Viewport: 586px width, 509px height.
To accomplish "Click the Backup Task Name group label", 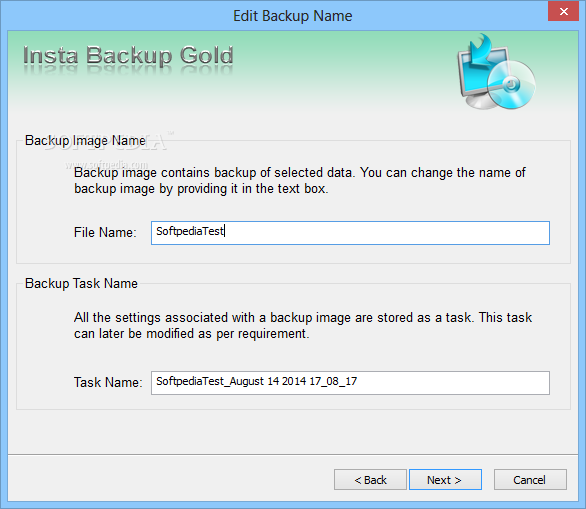I will pyautogui.click(x=81, y=283).
